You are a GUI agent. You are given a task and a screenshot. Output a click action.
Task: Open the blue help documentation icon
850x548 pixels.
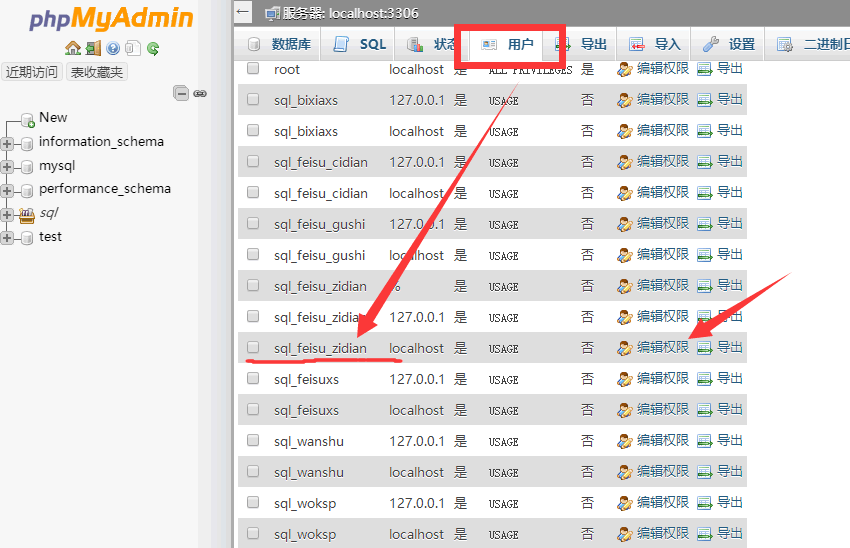click(x=113, y=48)
